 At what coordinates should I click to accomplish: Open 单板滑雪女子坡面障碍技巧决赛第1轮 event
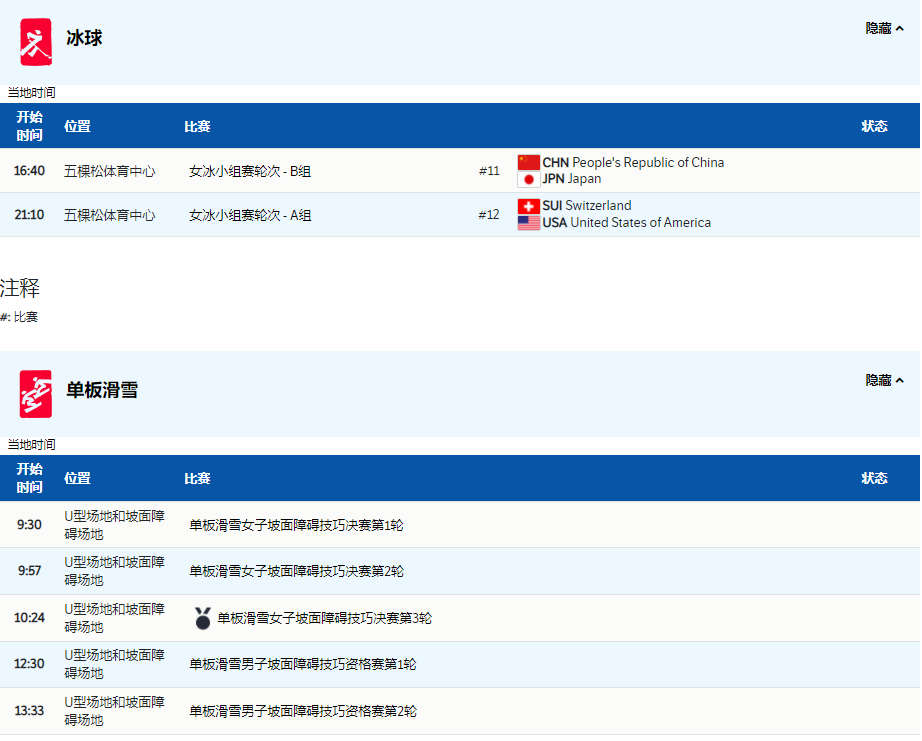[x=296, y=525]
